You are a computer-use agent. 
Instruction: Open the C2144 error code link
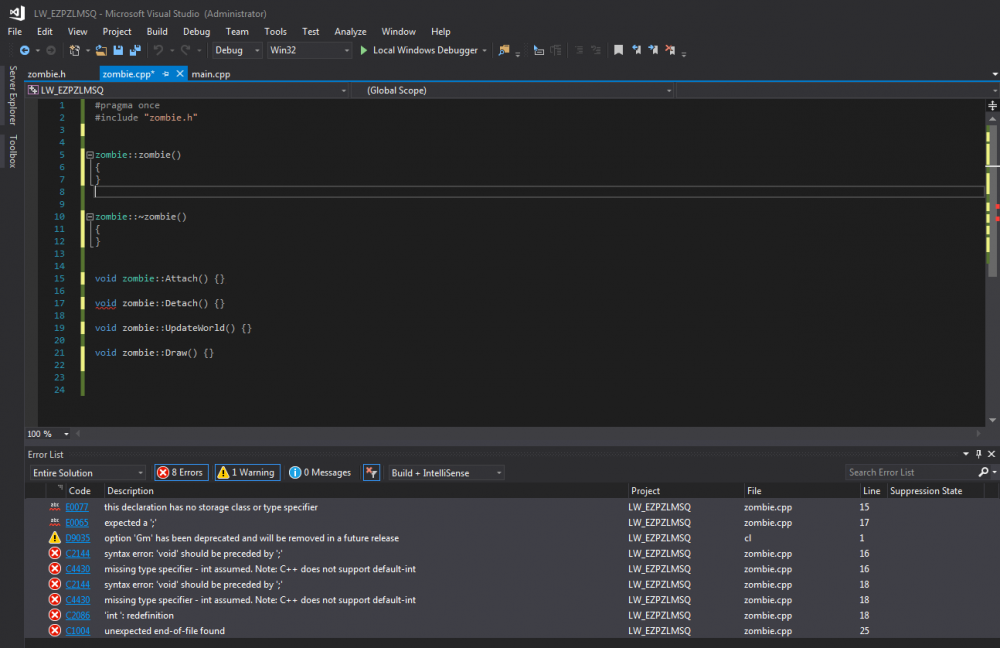78,553
